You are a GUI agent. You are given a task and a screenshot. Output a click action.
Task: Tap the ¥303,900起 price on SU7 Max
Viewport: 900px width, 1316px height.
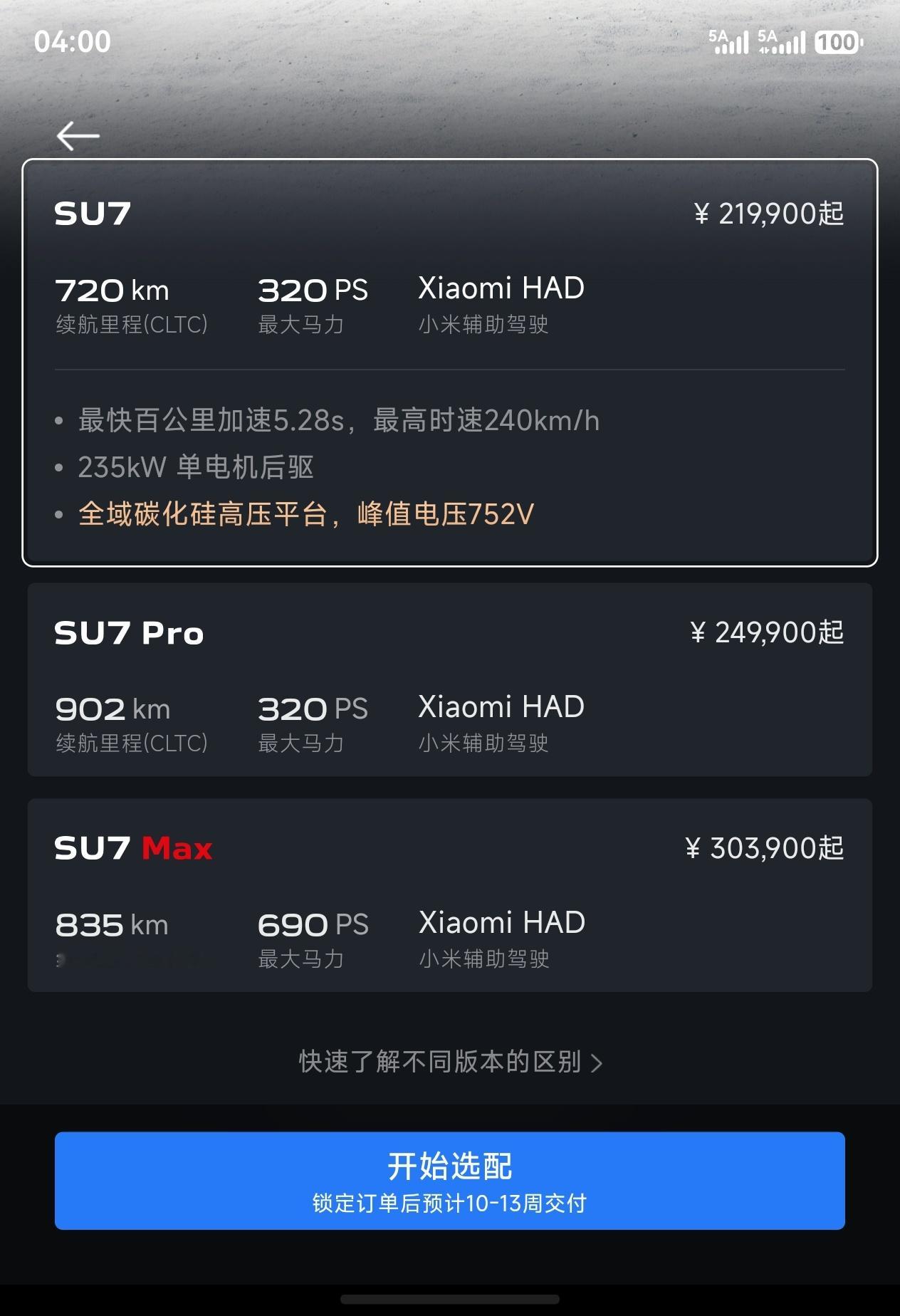point(765,848)
